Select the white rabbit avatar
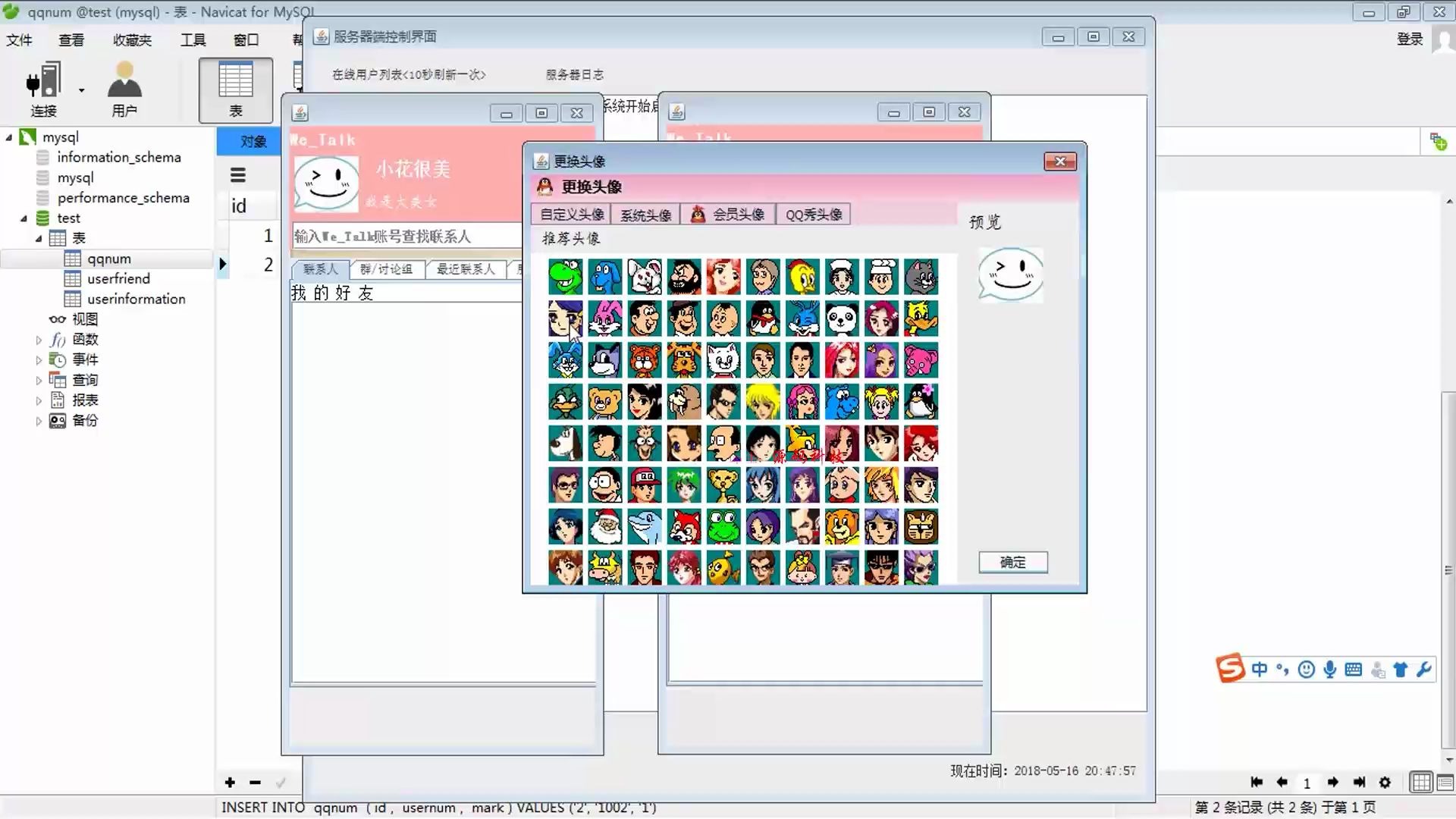The height and width of the screenshot is (819, 1456). coord(645,277)
